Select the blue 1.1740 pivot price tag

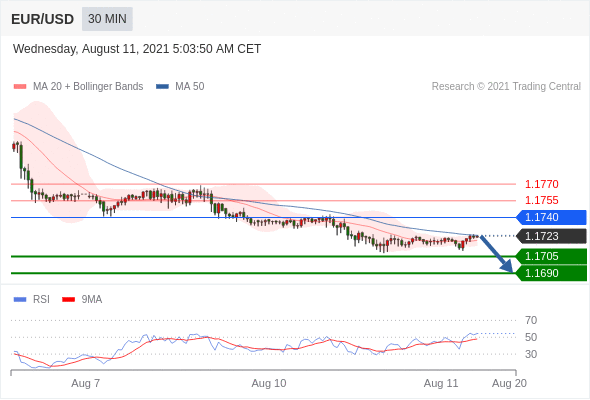pos(551,217)
